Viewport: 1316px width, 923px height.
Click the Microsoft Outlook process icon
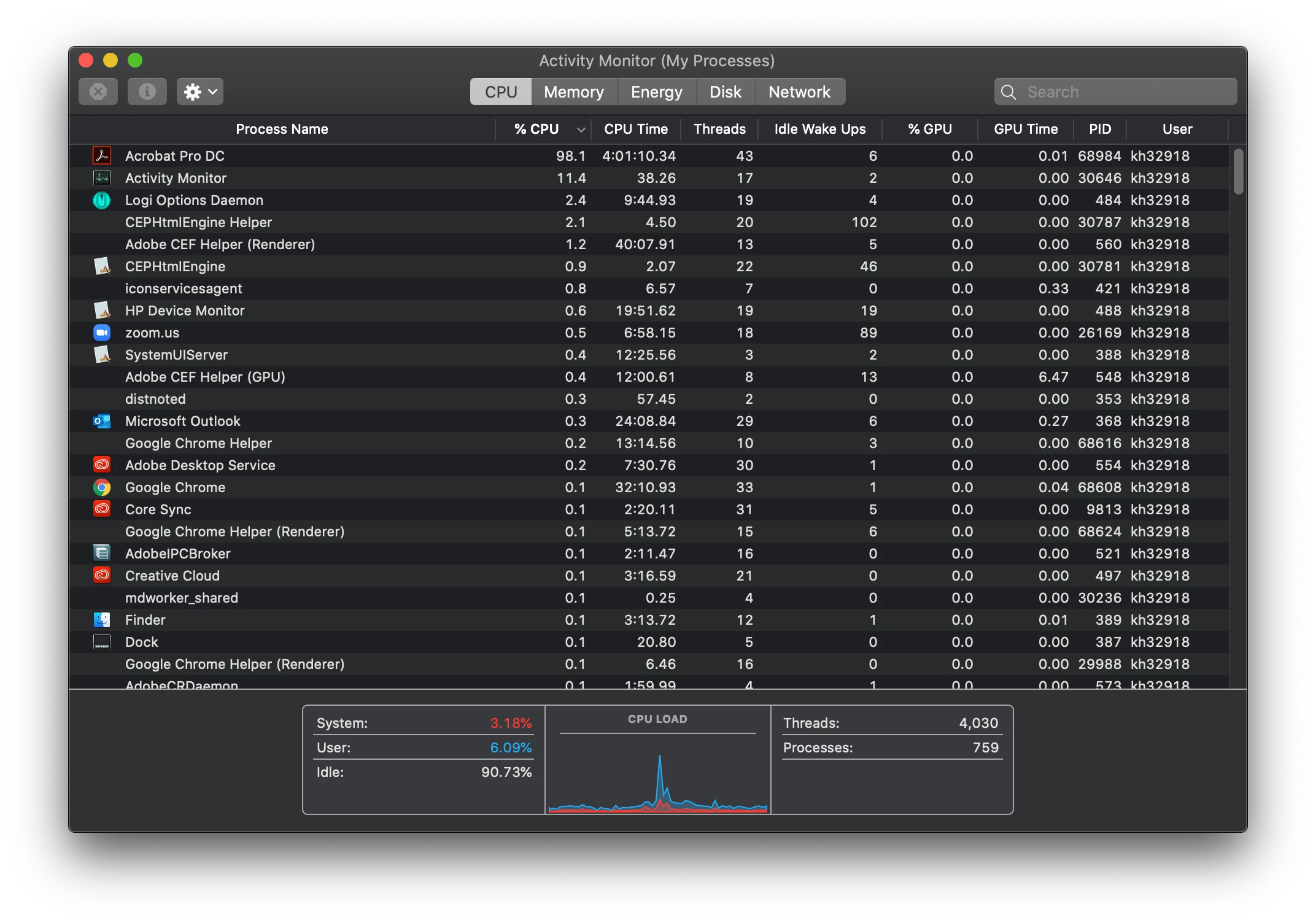point(102,421)
